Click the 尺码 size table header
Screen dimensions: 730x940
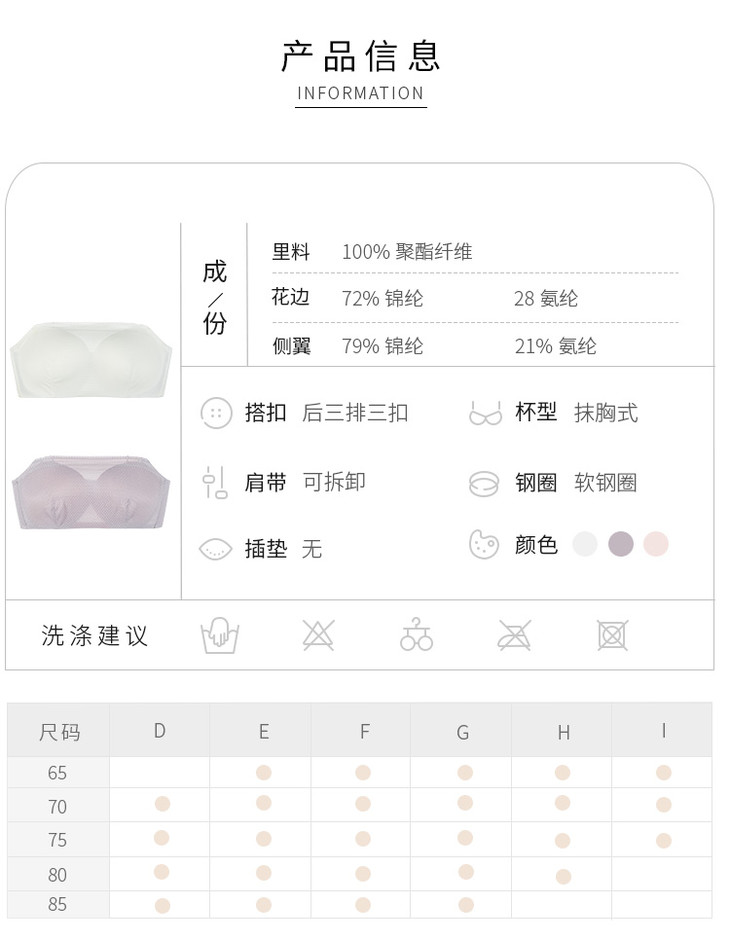tap(59, 732)
